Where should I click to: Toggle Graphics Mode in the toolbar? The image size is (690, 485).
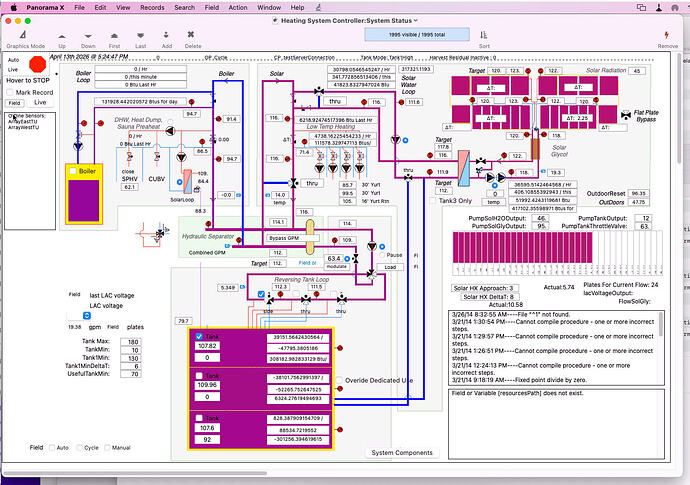[25, 39]
